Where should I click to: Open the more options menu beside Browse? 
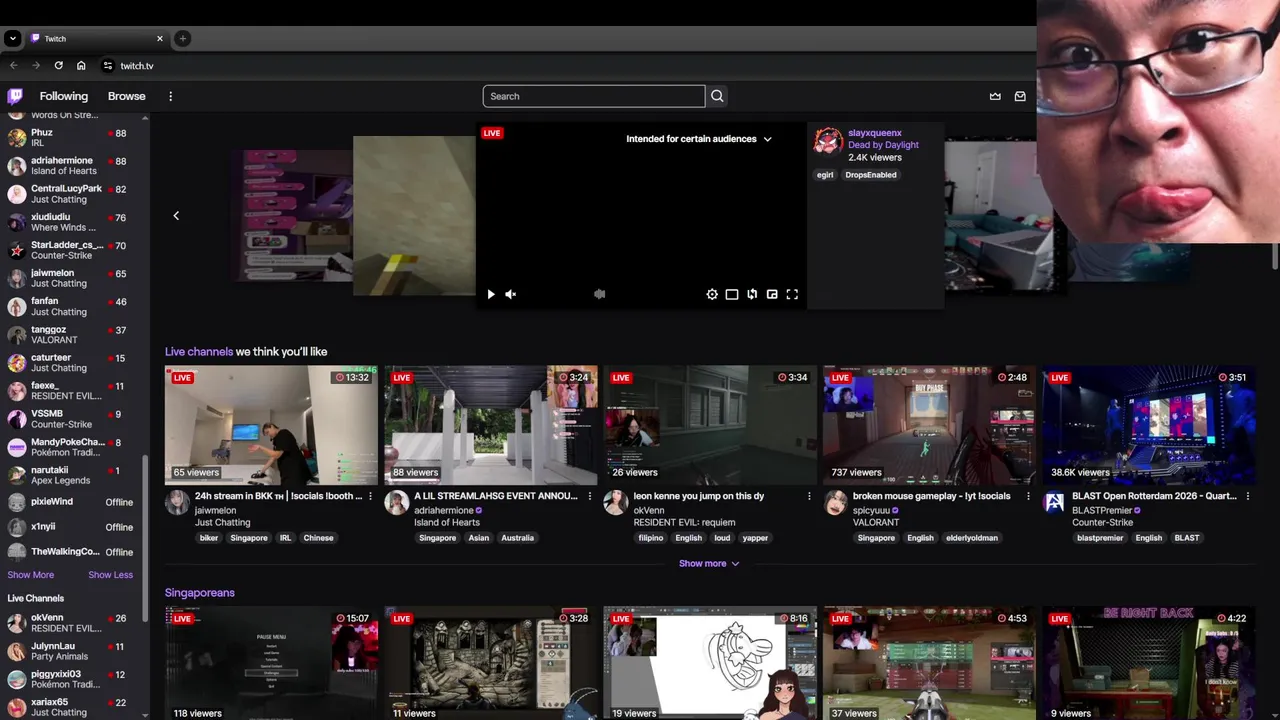170,96
